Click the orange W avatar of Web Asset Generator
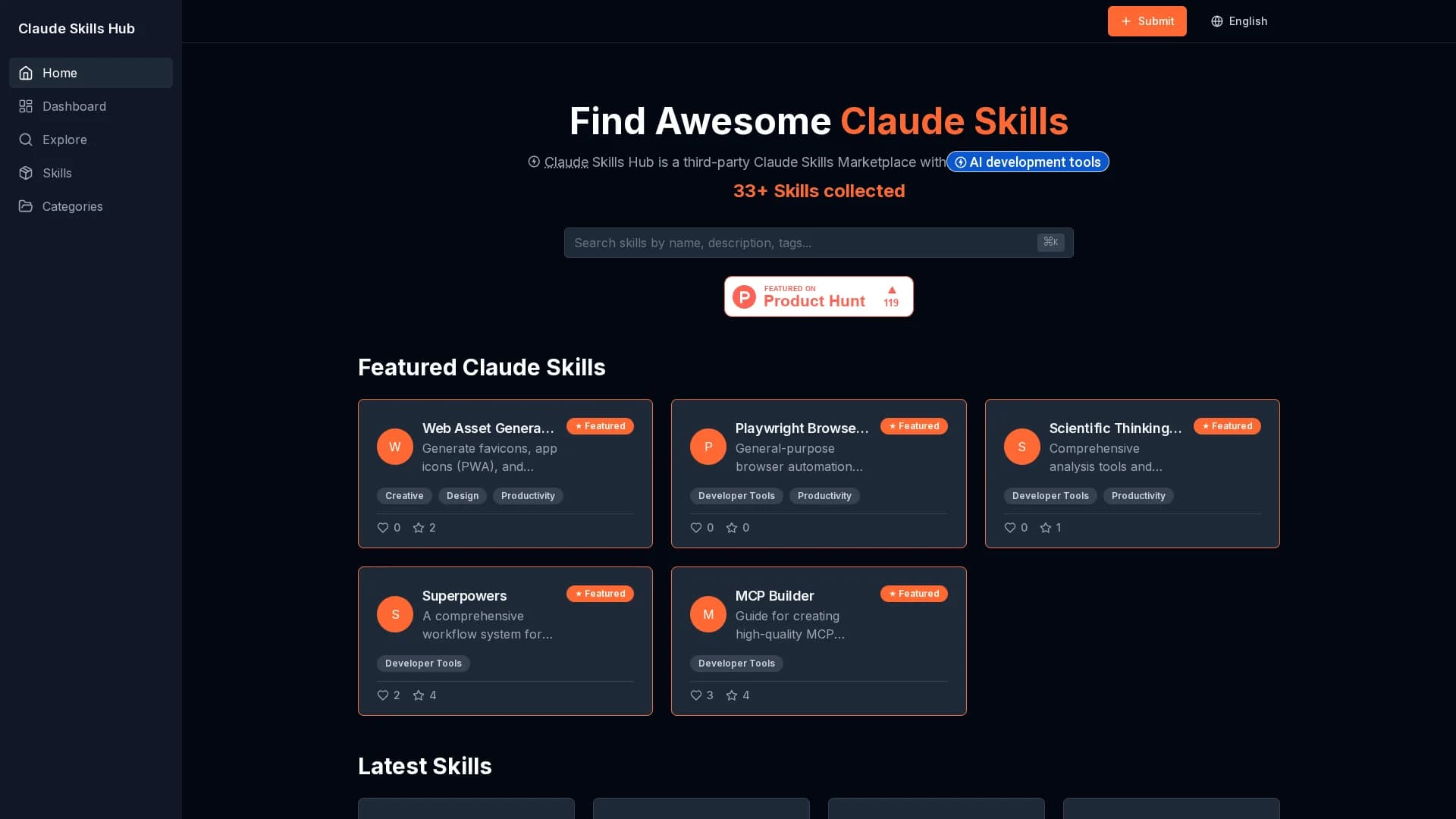The image size is (1456, 819). (395, 447)
